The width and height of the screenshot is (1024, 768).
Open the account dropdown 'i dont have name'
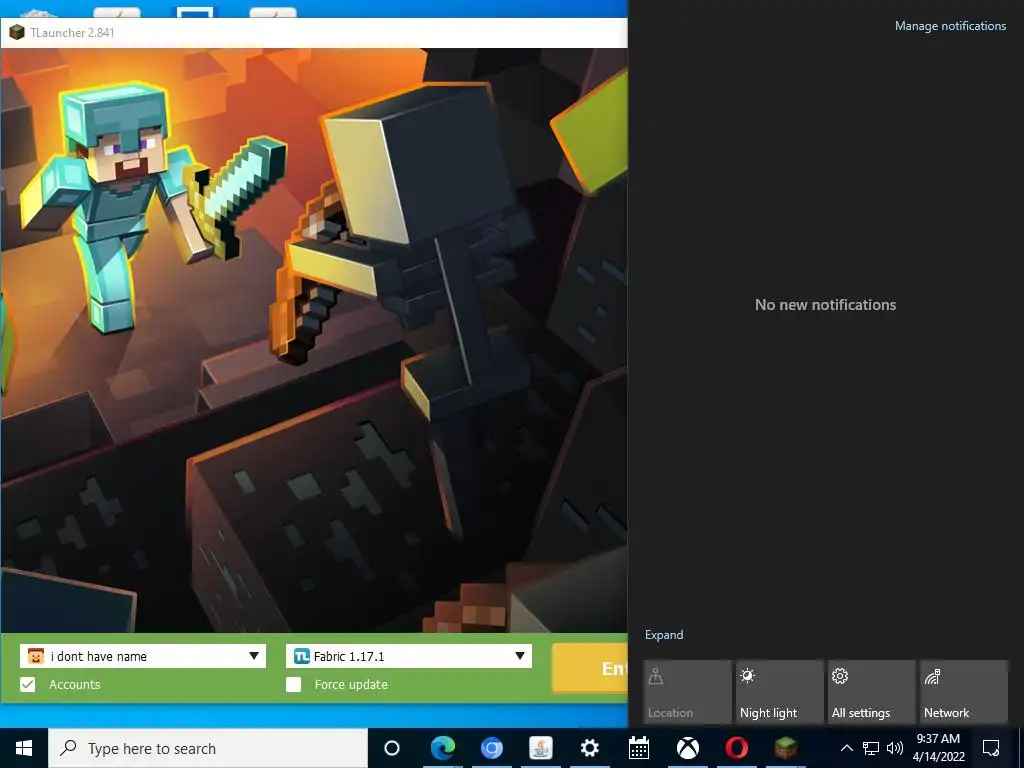tap(143, 656)
